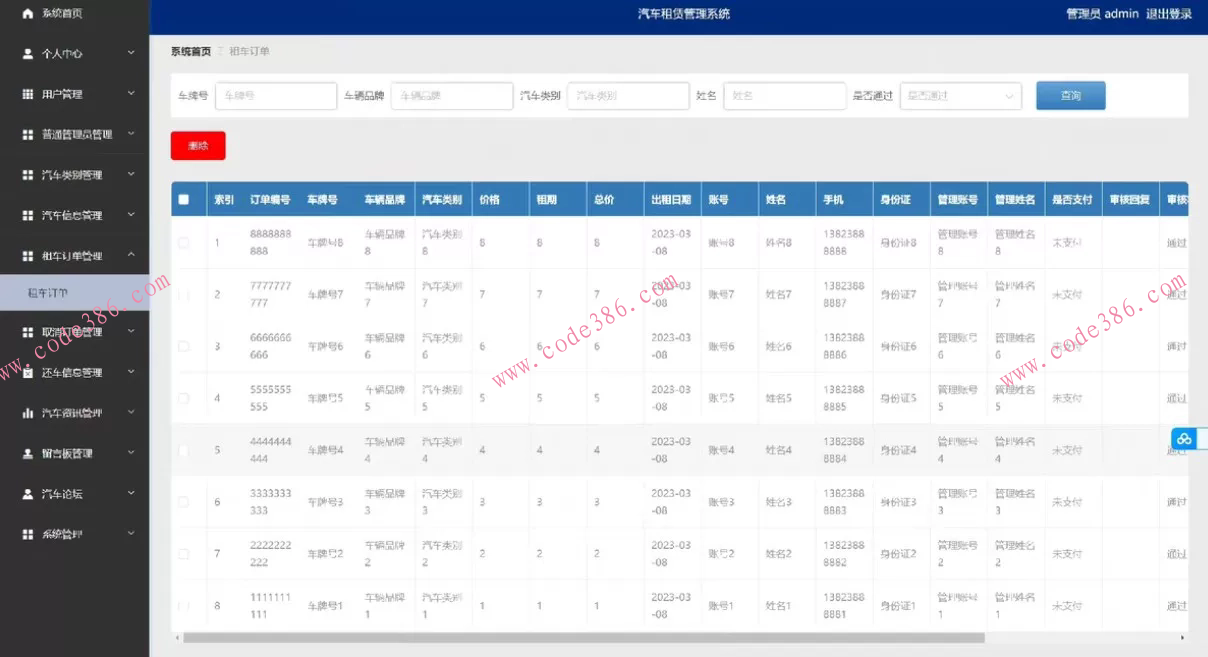Select the checkbox for row index 3
The height and width of the screenshot is (657, 1208).
184,347
